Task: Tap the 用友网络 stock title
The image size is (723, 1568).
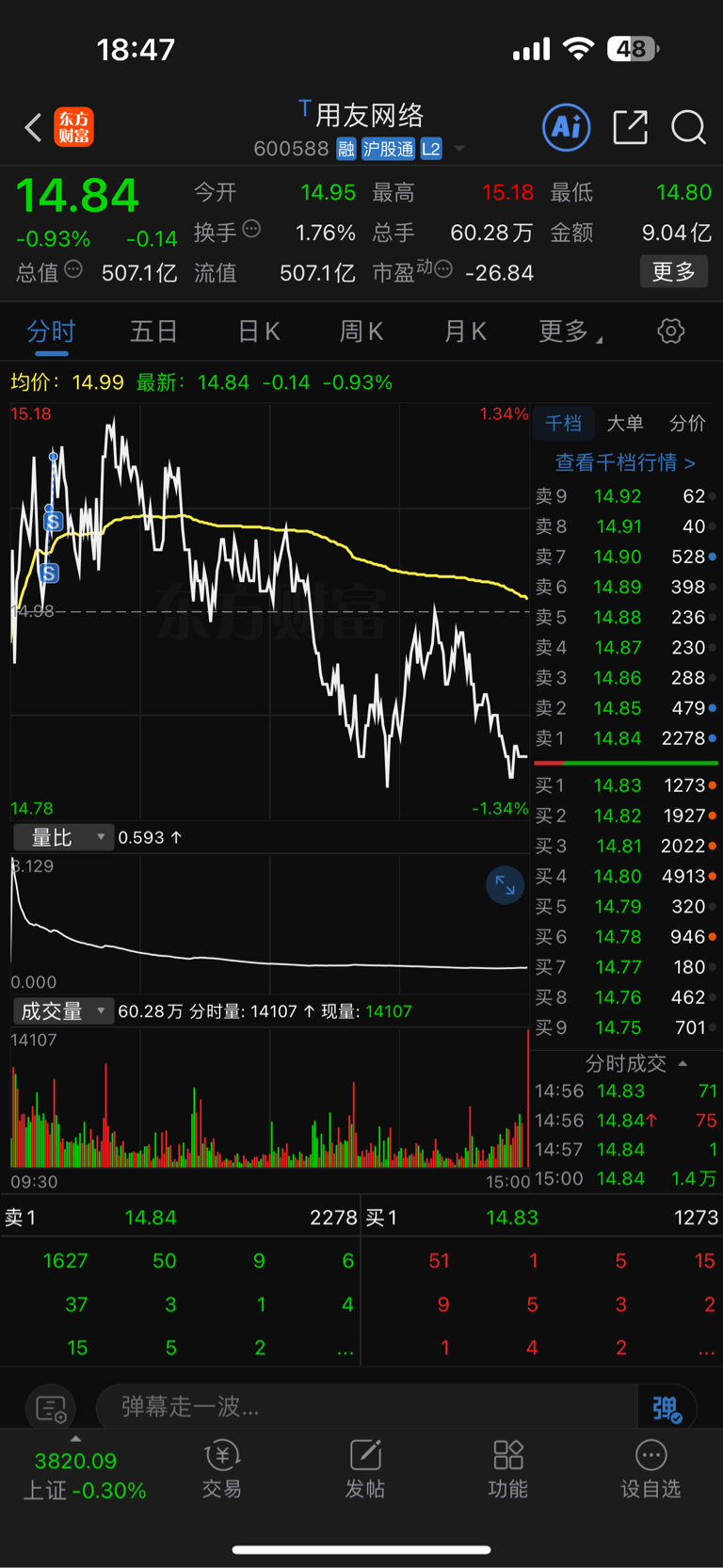Action: pos(369,115)
